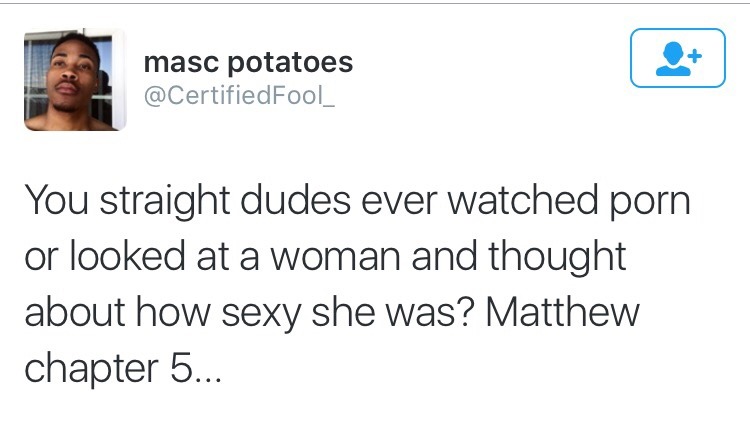Click the word "chapter" in last line
The image size is (750, 428).
pyautogui.click(x=85, y=371)
